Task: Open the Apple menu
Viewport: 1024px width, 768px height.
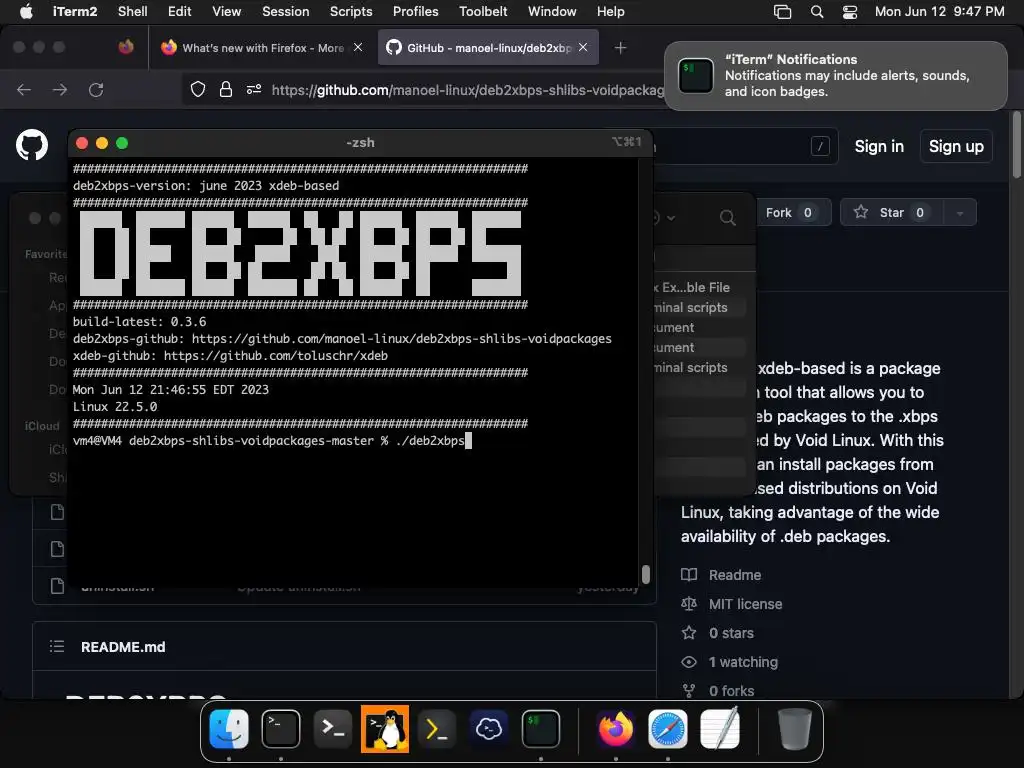Action: [x=26, y=11]
